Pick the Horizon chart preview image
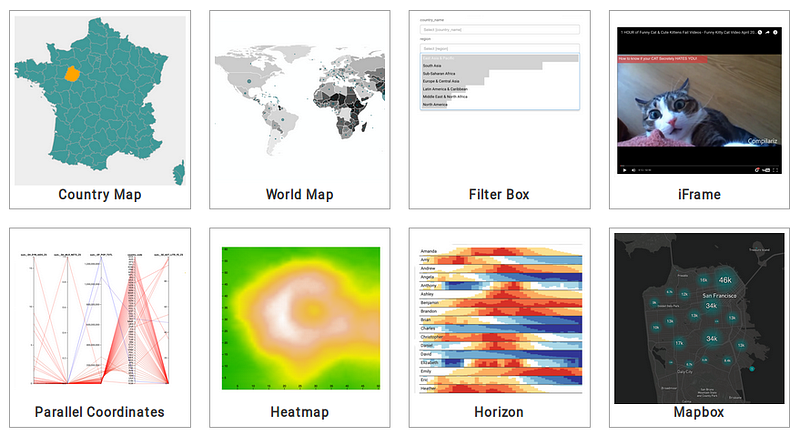 click(500, 319)
